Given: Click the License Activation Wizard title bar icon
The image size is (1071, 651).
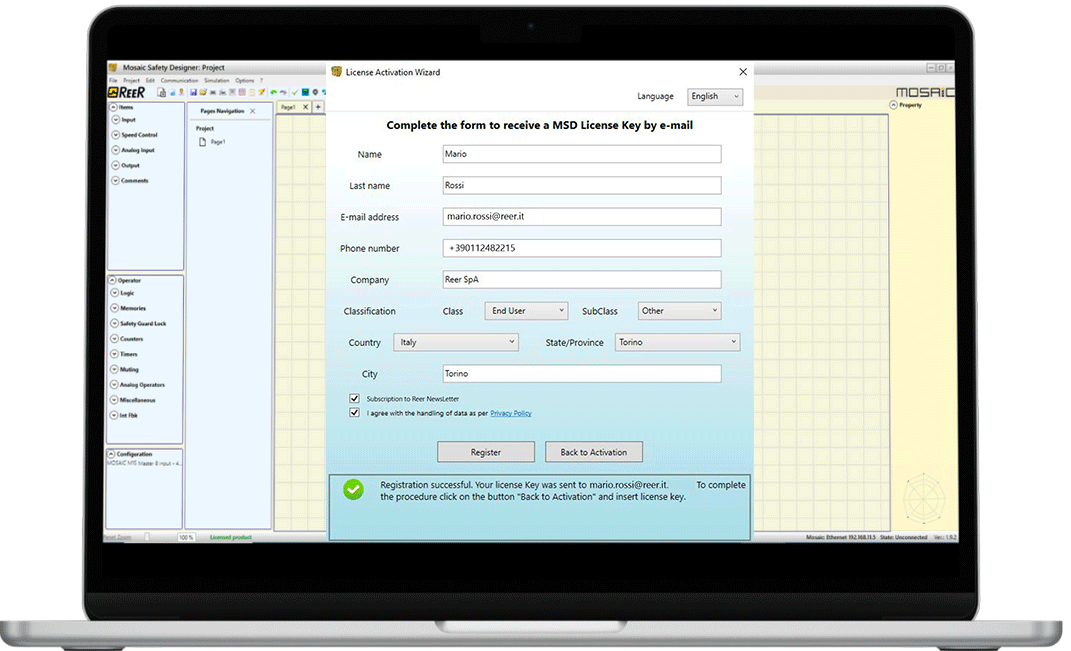Looking at the screenshot, I should pos(335,71).
